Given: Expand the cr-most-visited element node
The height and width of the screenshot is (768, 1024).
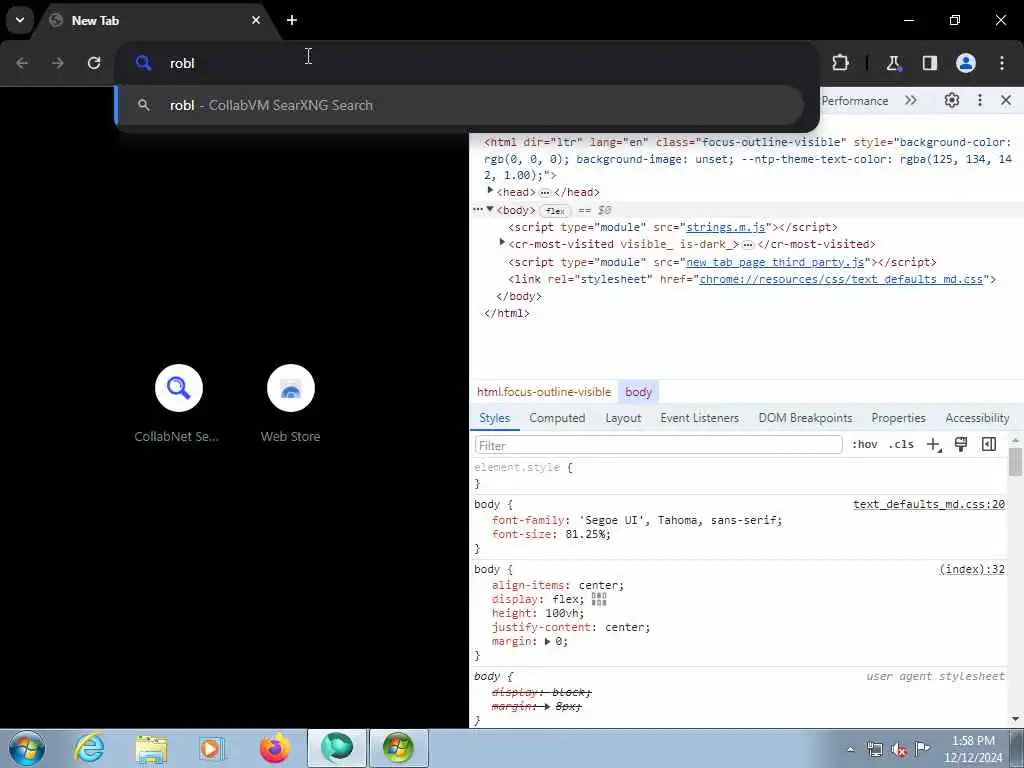Looking at the screenshot, I should point(502,243).
